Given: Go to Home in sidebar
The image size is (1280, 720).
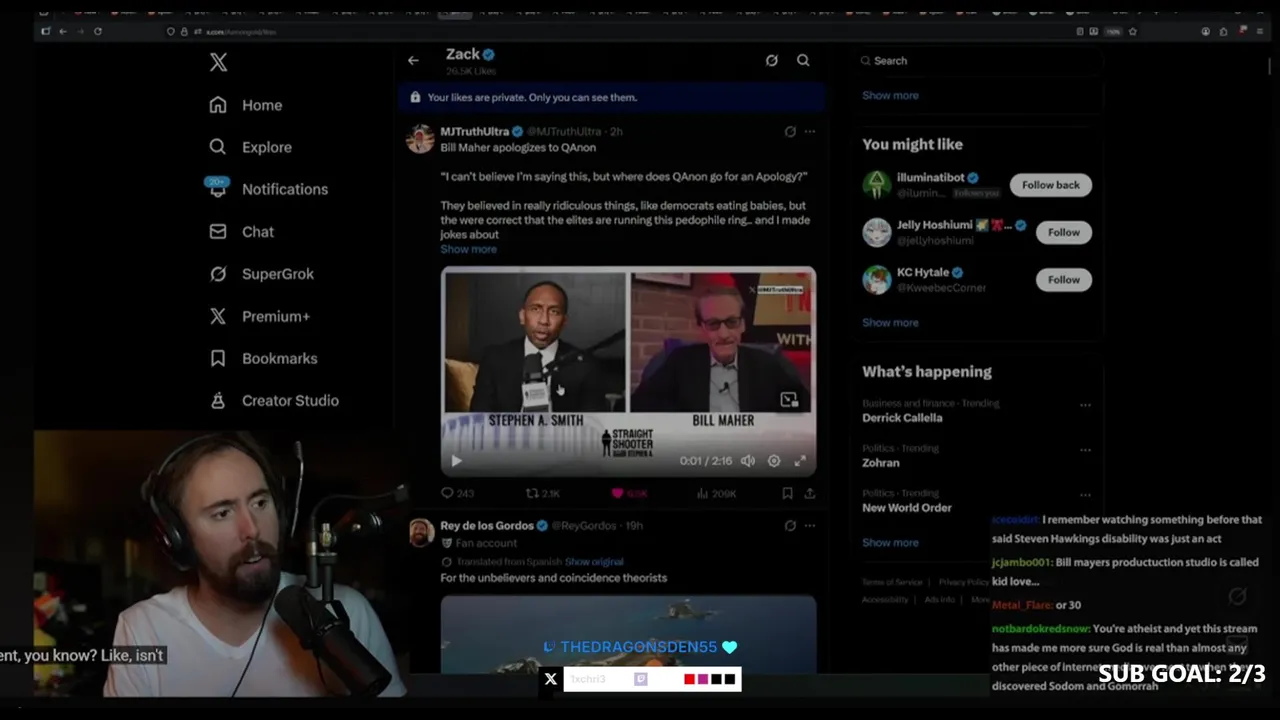Looking at the screenshot, I should (x=246, y=105).
